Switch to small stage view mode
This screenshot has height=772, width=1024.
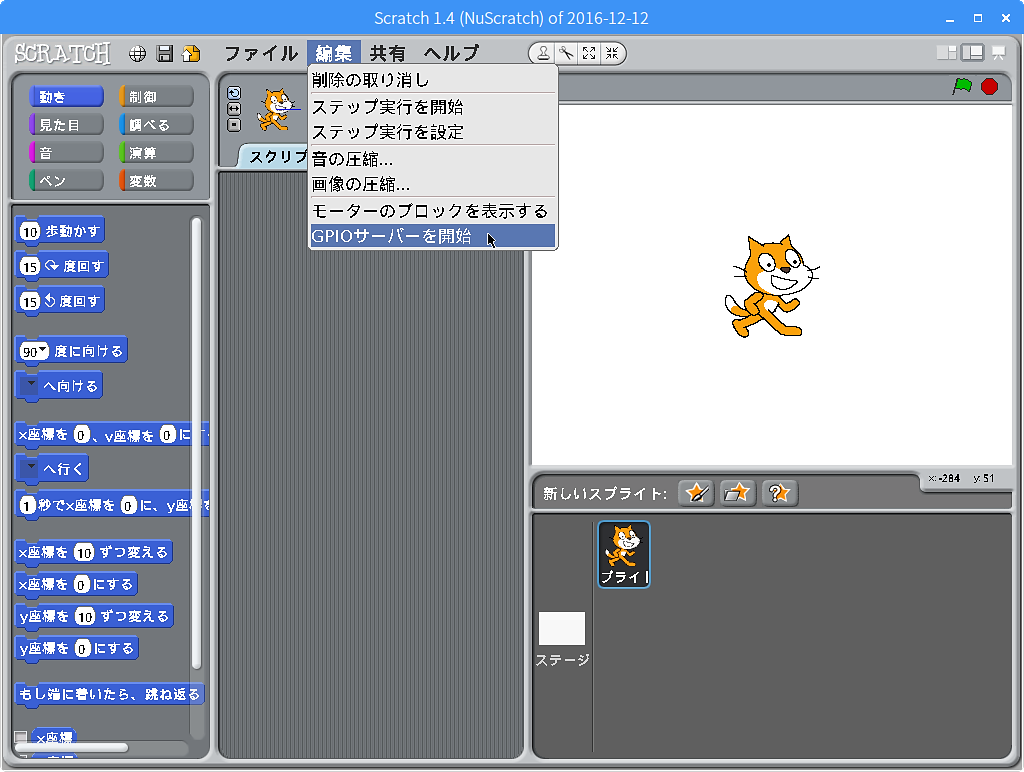click(946, 53)
